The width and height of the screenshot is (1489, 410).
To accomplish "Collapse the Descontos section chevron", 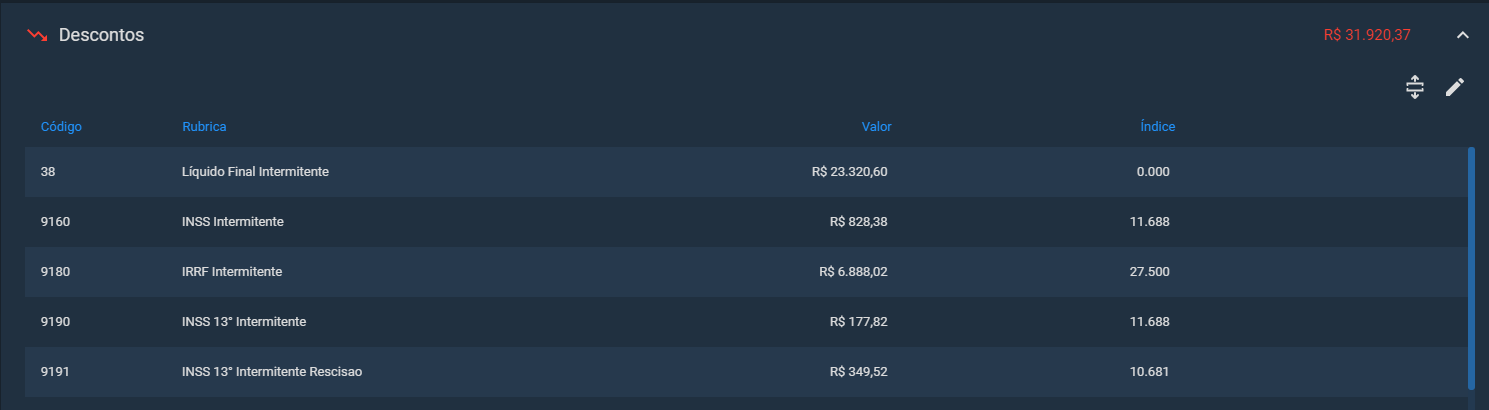I will 1462,35.
